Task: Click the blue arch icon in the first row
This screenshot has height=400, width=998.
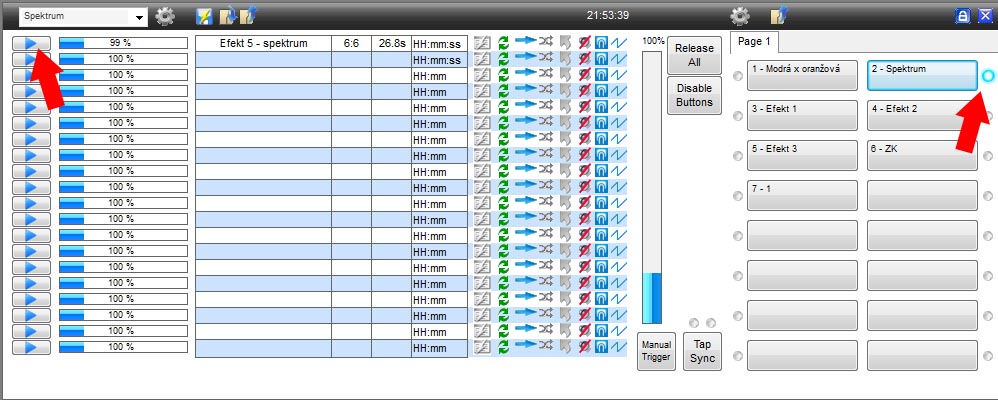Action: pos(601,43)
